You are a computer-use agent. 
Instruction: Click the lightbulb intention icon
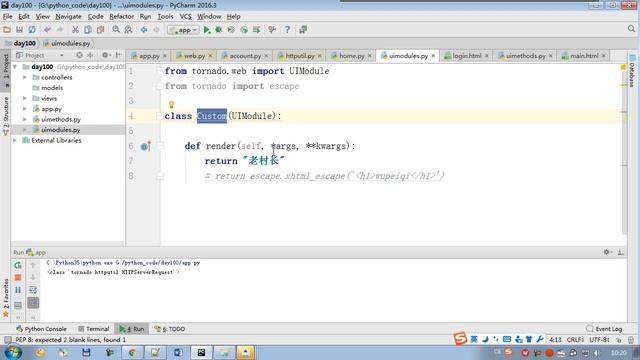pyautogui.click(x=171, y=105)
